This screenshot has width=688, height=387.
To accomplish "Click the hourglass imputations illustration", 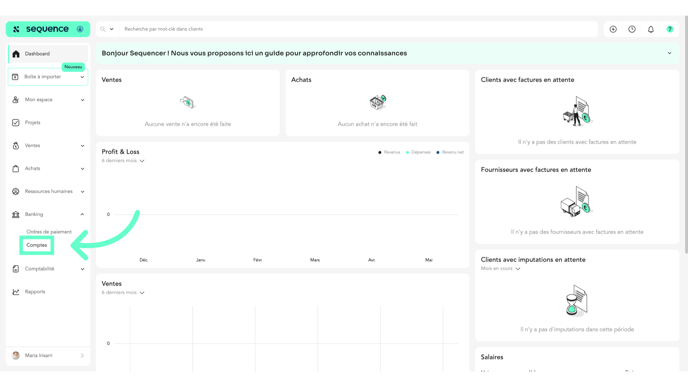I will [x=577, y=301].
